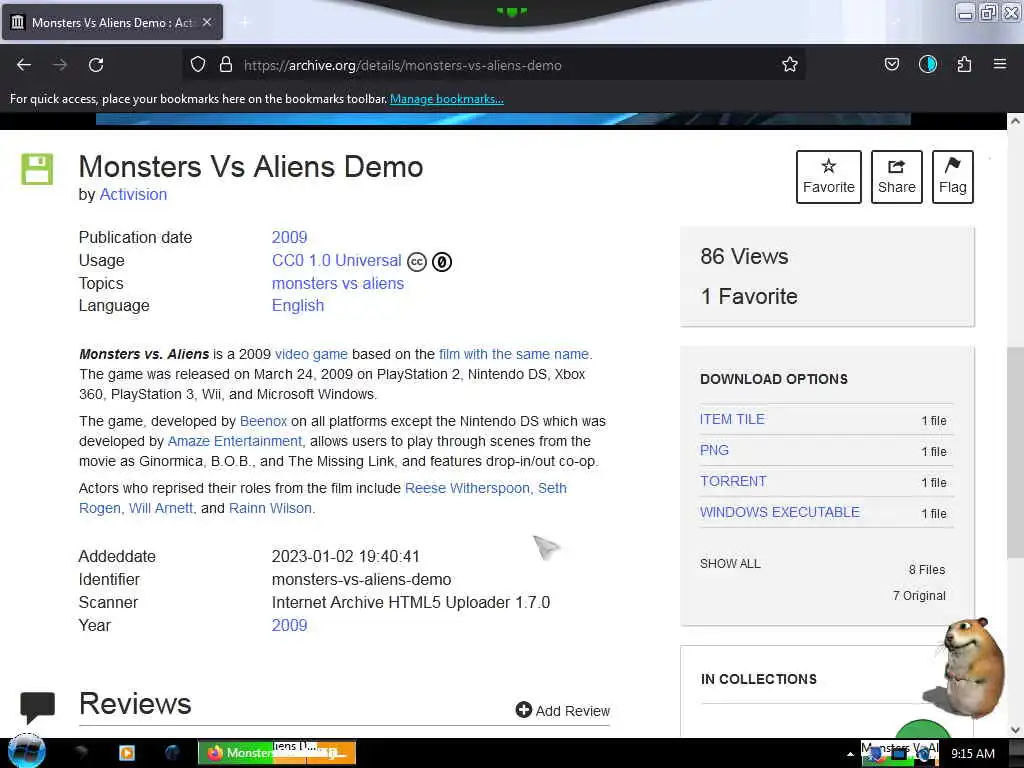Click the monsters vs aliens topic link
This screenshot has height=768, width=1024.
(x=338, y=283)
